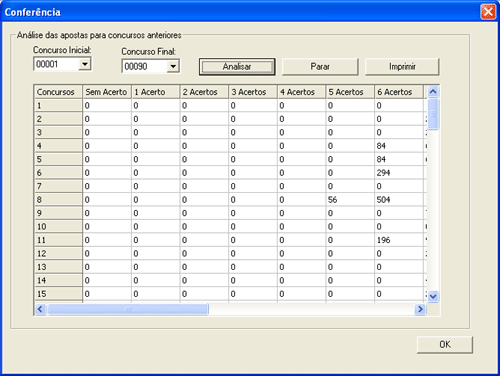The height and width of the screenshot is (376, 500).
Task: Select the 5 Acertos column header
Action: pos(350,92)
